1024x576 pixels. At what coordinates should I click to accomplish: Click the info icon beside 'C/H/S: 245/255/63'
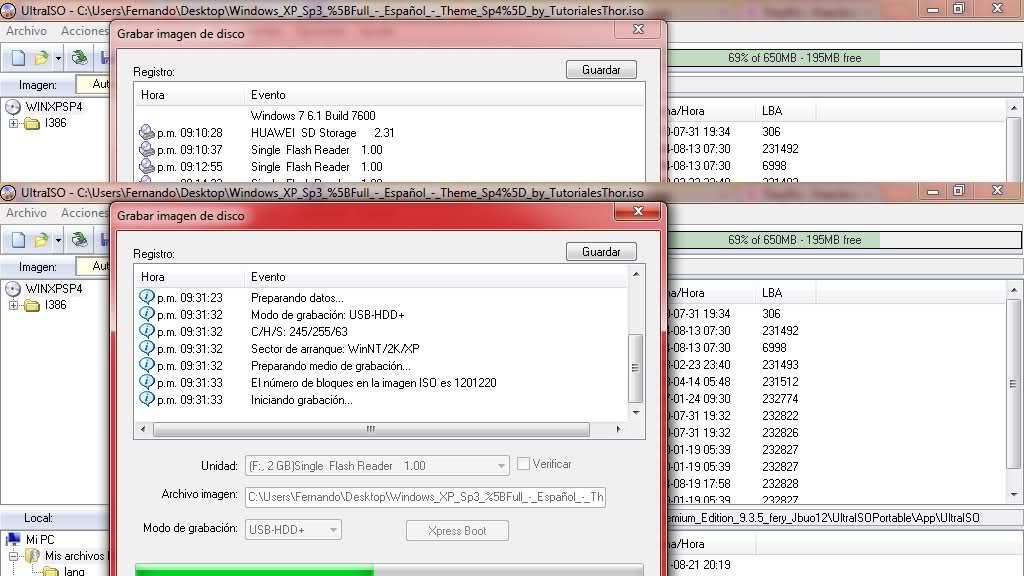pos(147,331)
